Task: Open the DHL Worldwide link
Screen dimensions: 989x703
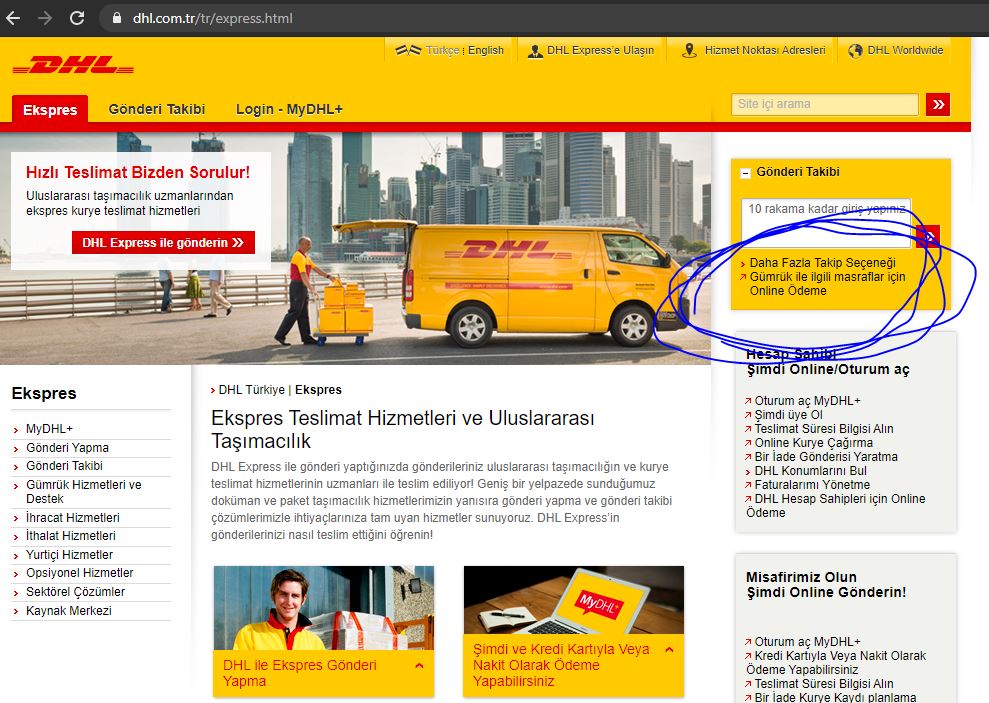Action: pyautogui.click(x=905, y=50)
